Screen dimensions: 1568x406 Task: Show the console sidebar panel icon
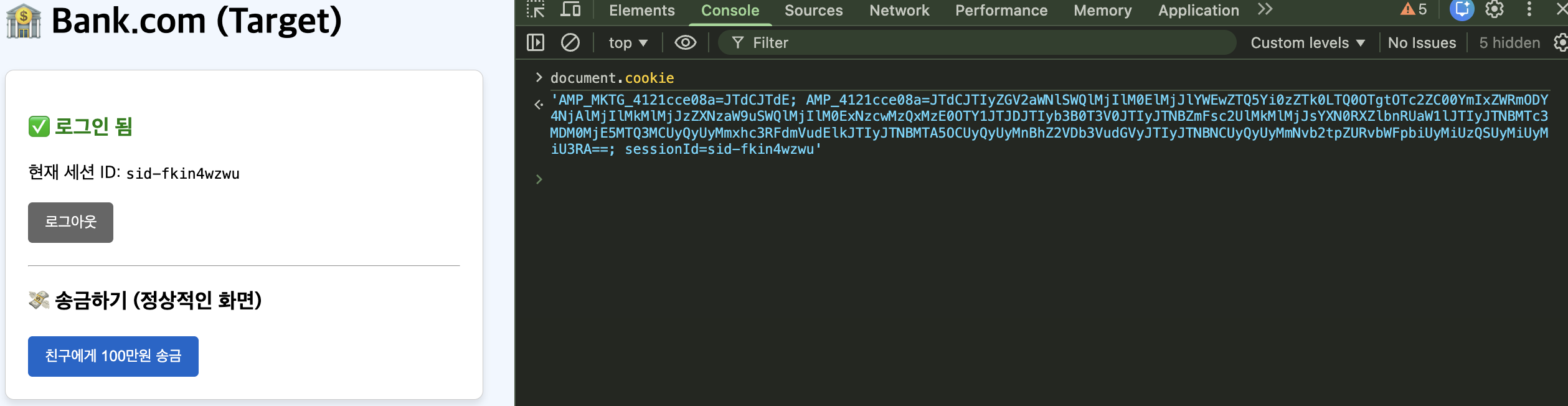[x=536, y=42]
